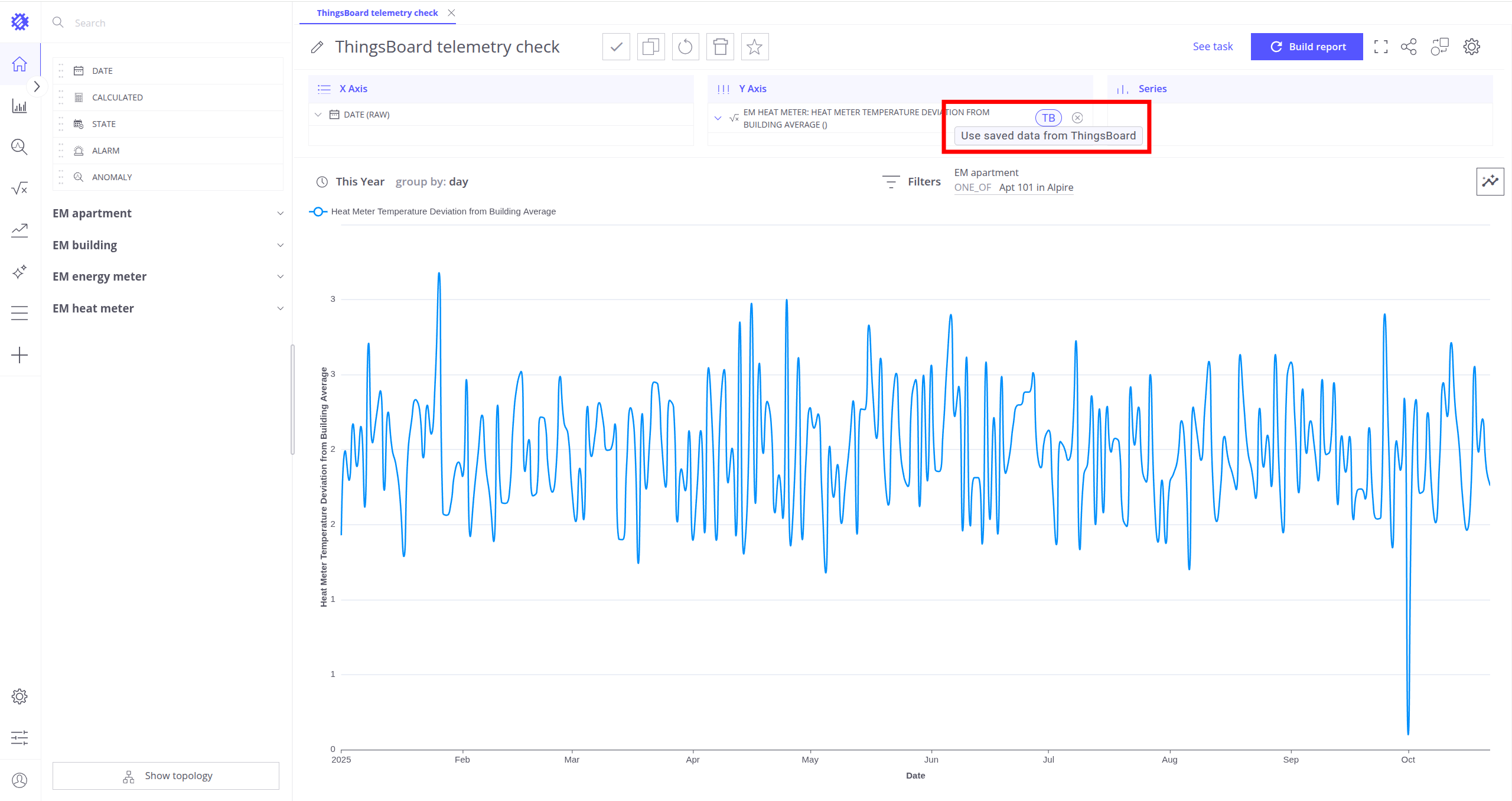This screenshot has height=801, width=1512.
Task: Open the share icon in header
Action: tap(1409, 47)
